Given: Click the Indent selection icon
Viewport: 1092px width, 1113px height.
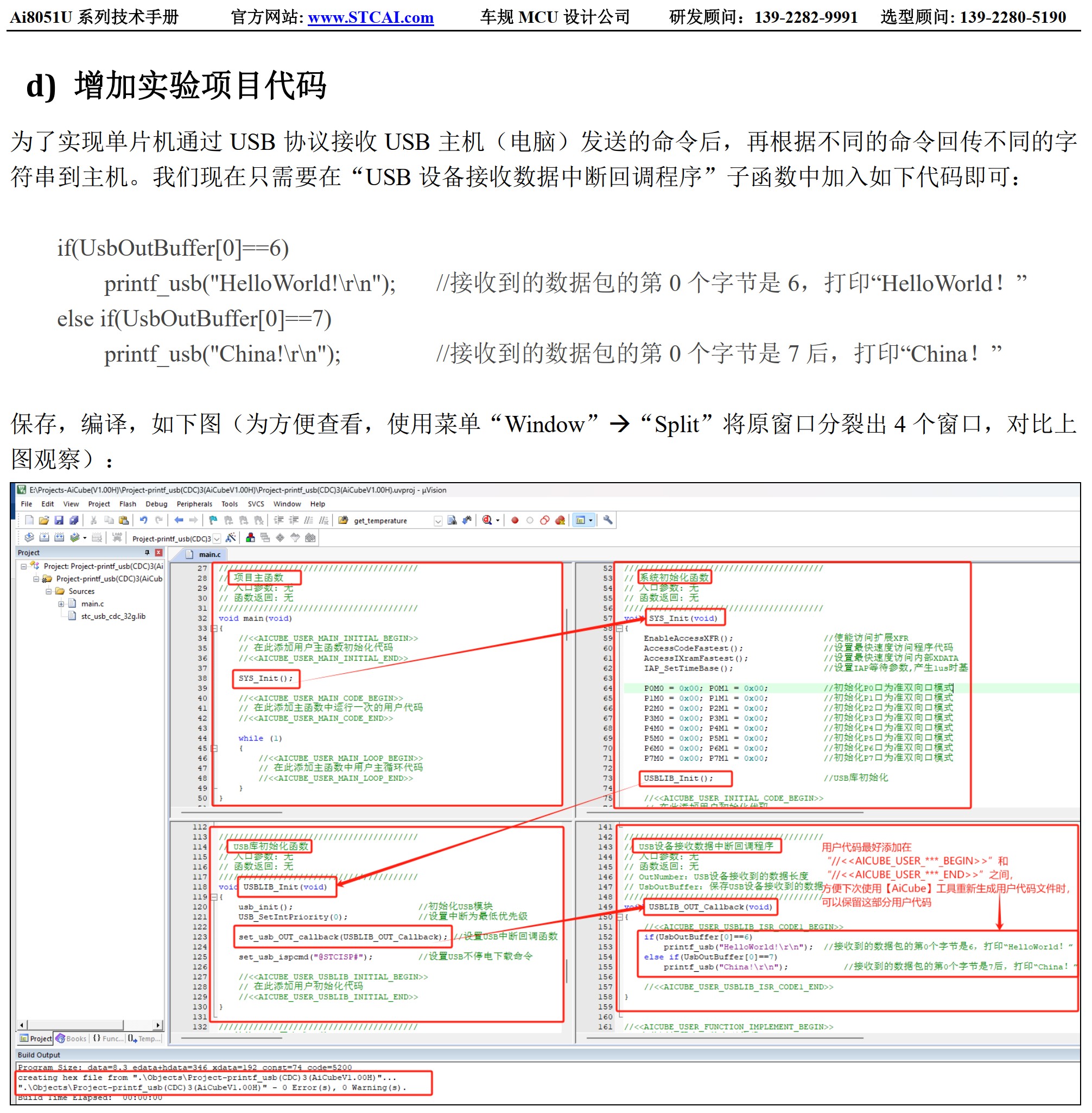Looking at the screenshot, I should pyautogui.click(x=279, y=520).
